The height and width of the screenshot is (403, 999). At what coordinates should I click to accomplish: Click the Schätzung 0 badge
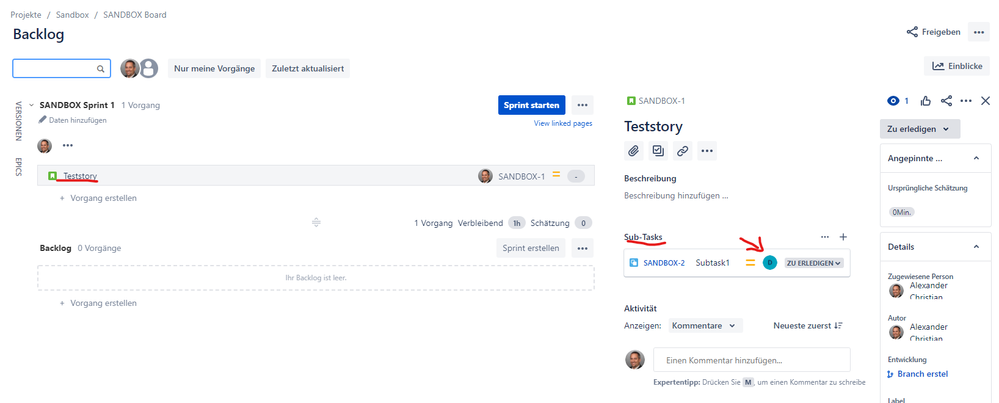point(583,223)
